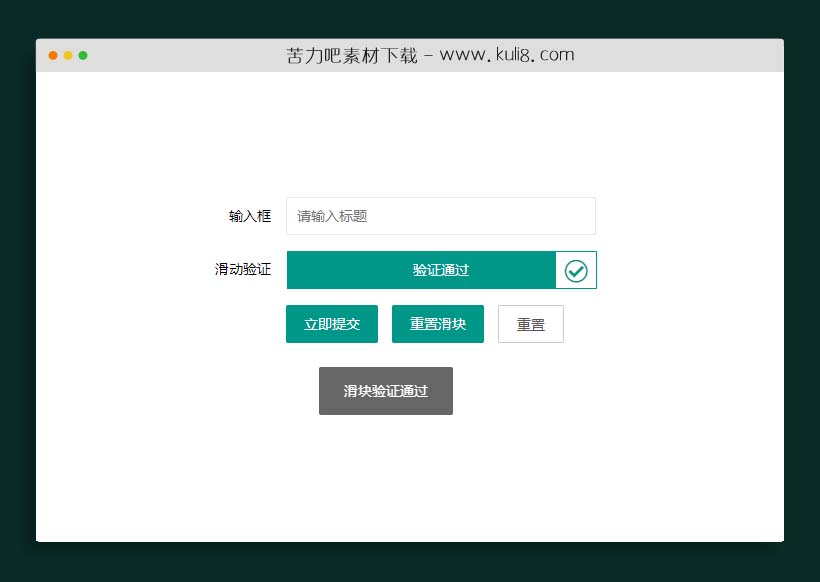
Task: Click the yellow traffic light dot
Action: coord(67,56)
